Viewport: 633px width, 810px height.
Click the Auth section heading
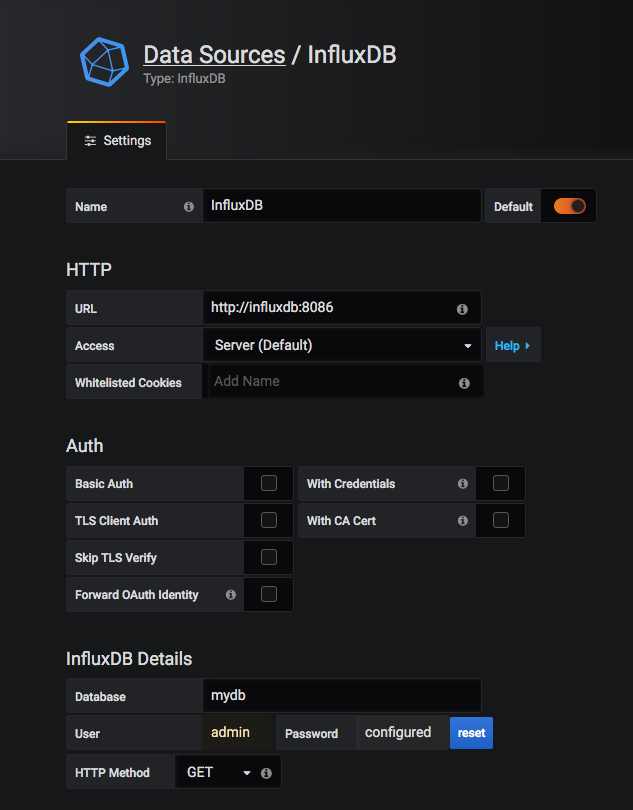(x=85, y=446)
